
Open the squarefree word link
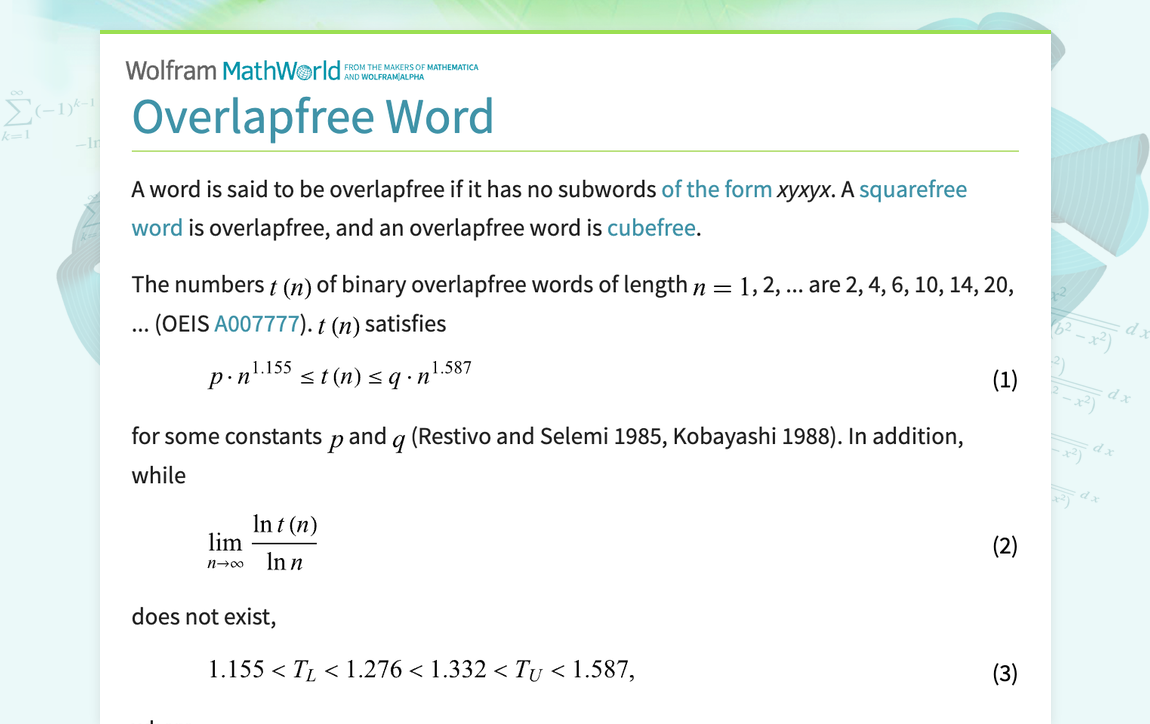tap(913, 189)
